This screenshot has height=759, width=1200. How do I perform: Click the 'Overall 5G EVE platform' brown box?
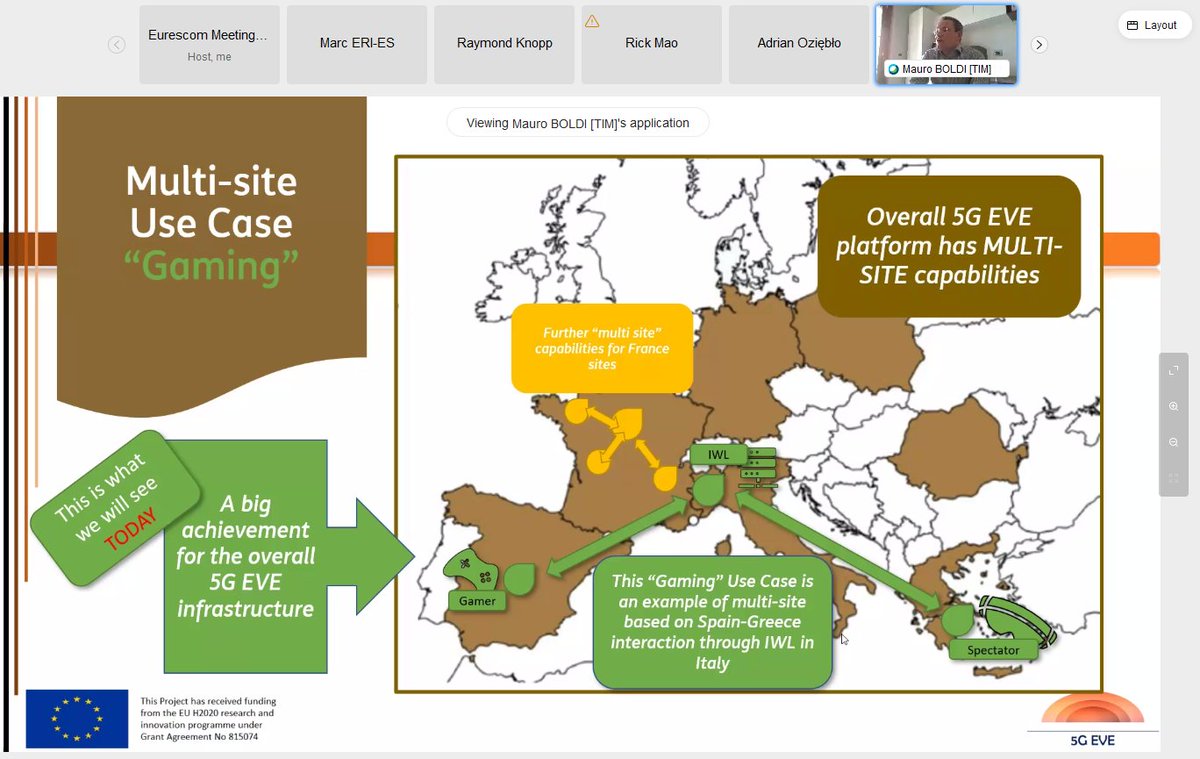(949, 246)
